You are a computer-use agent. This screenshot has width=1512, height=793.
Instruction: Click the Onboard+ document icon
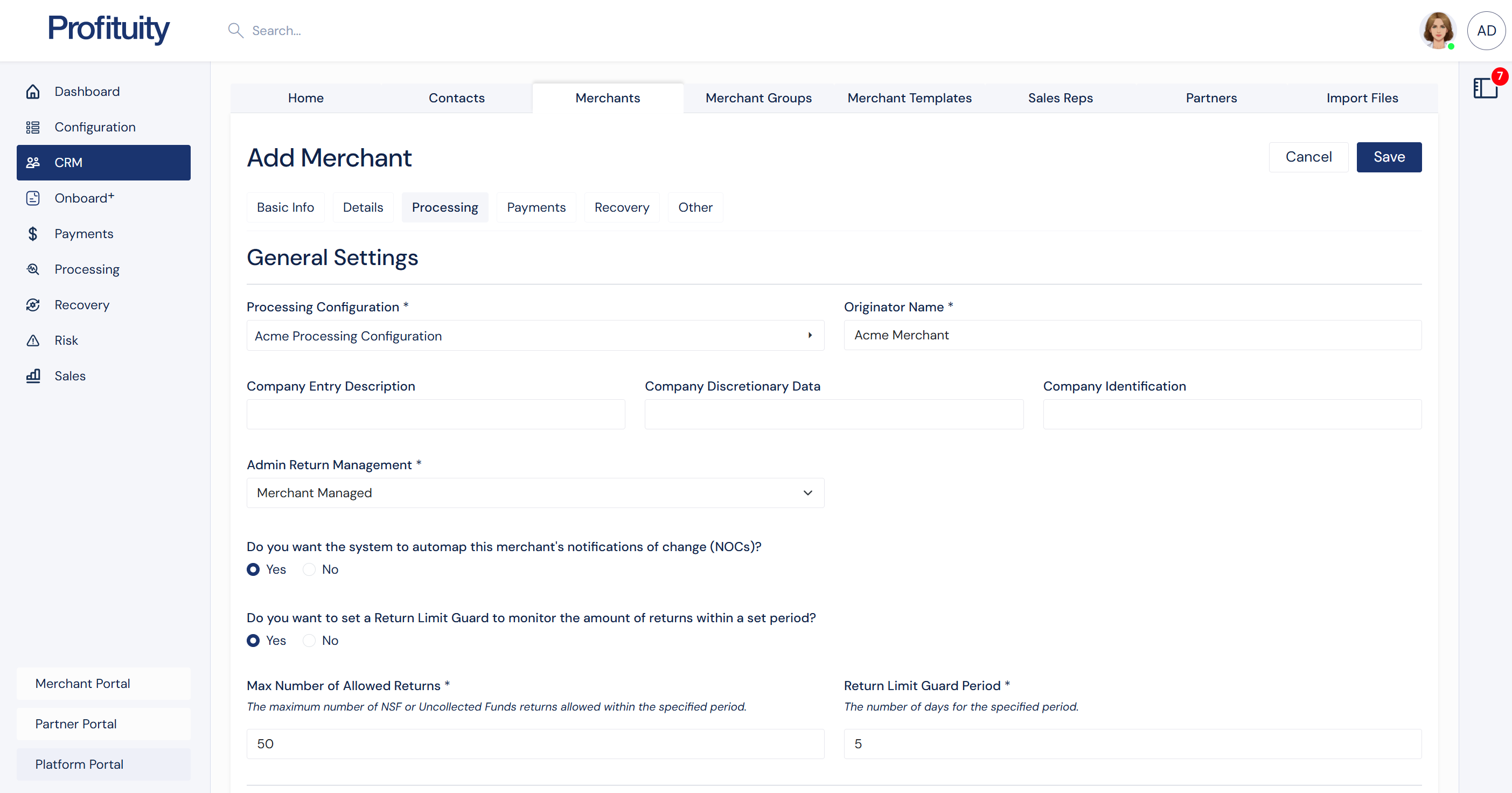click(33, 198)
